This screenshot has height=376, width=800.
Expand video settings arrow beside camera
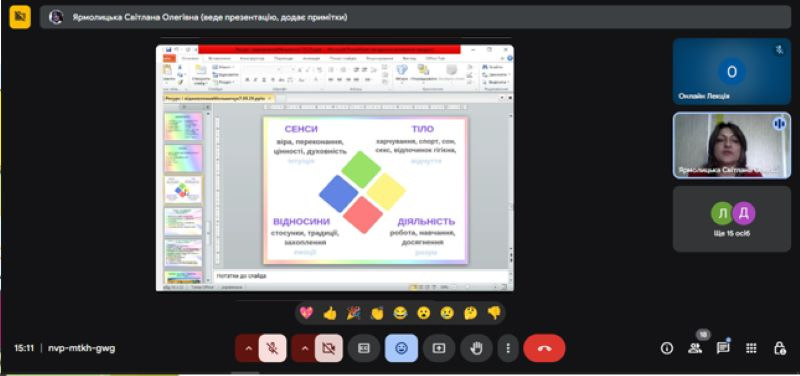point(305,348)
